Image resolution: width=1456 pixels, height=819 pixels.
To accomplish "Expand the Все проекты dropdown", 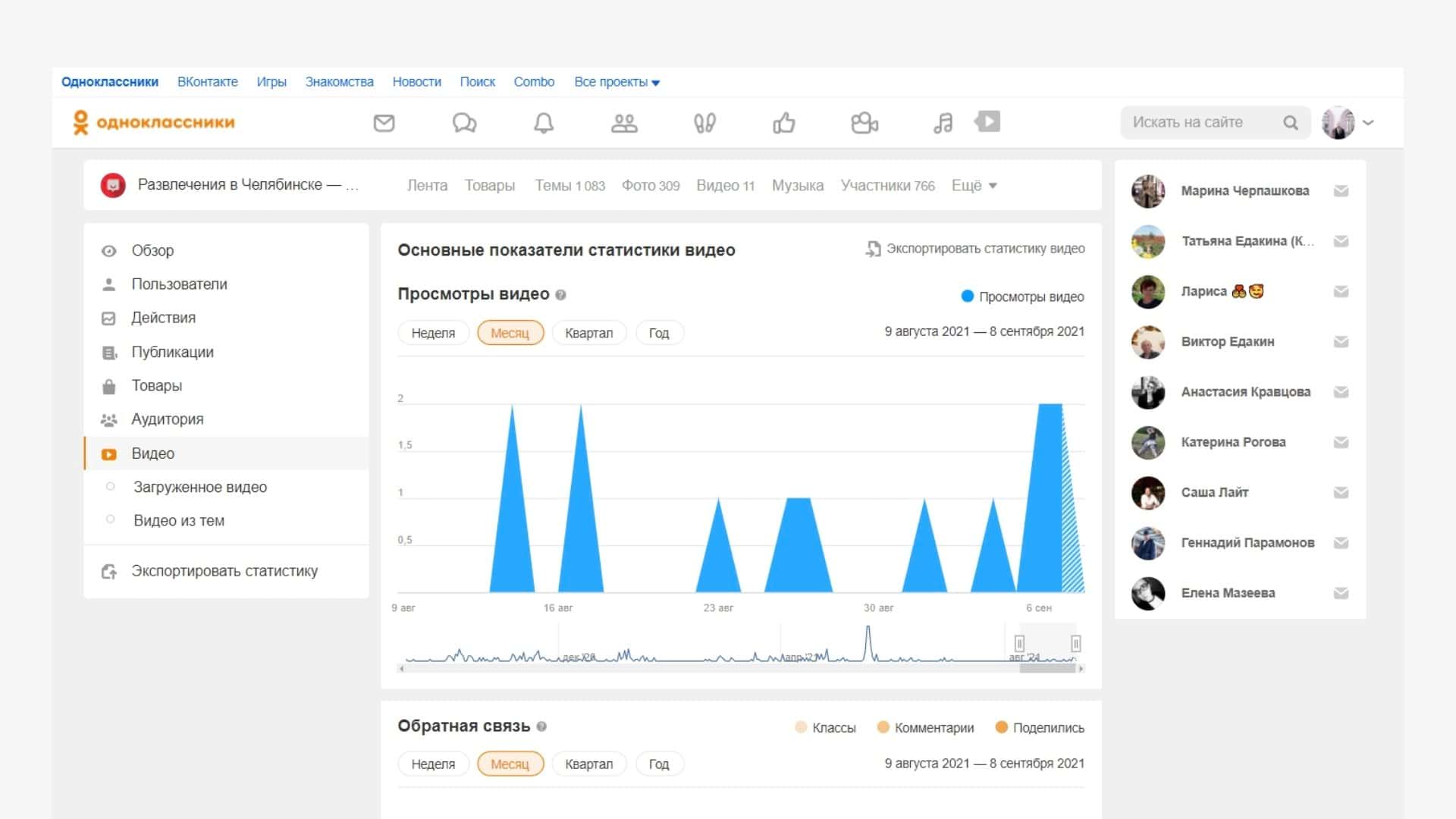I will point(617,82).
